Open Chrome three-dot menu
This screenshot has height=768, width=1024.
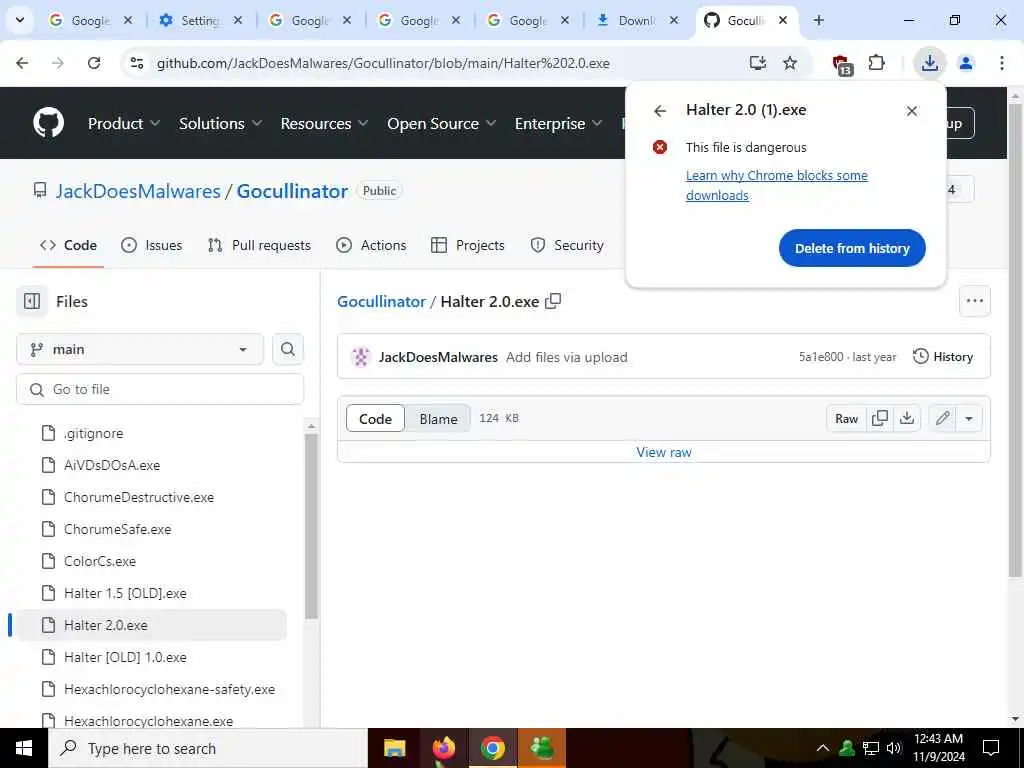point(1001,63)
